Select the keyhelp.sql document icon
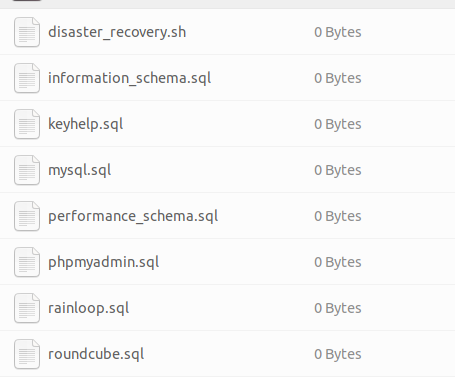 coord(27,124)
